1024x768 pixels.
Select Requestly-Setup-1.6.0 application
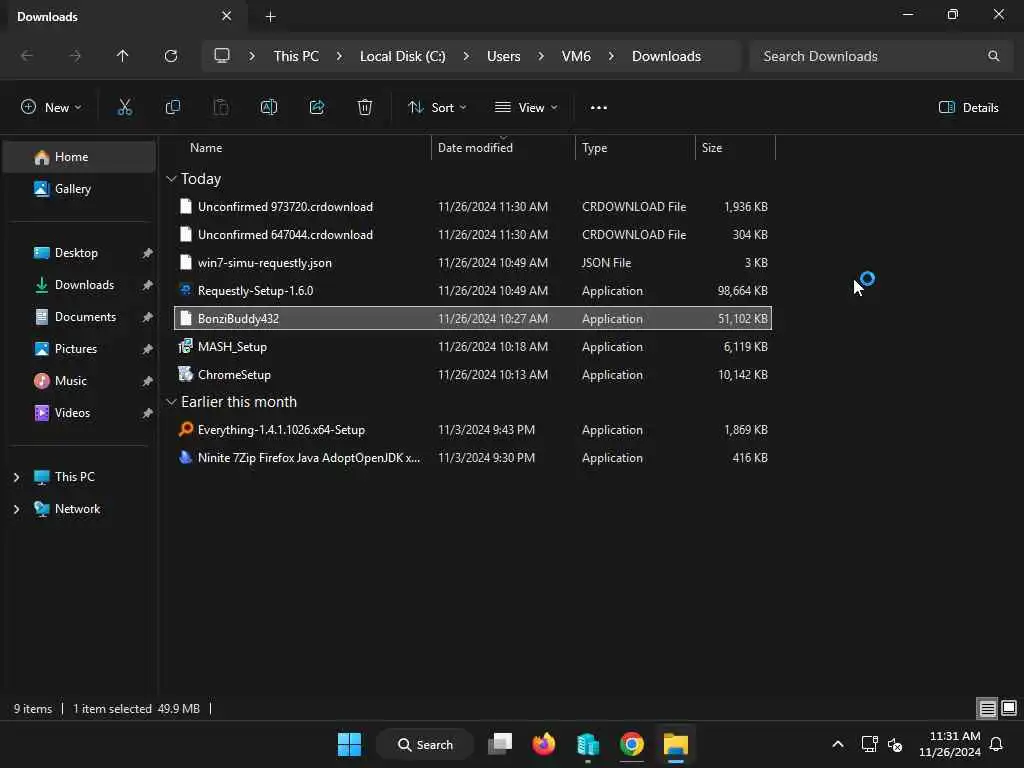pyautogui.click(x=473, y=291)
